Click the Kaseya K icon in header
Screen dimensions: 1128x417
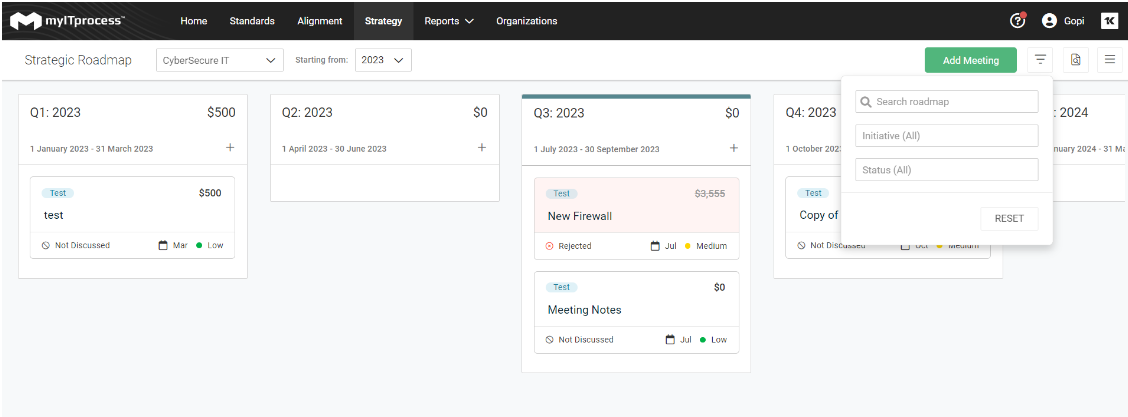click(1109, 21)
